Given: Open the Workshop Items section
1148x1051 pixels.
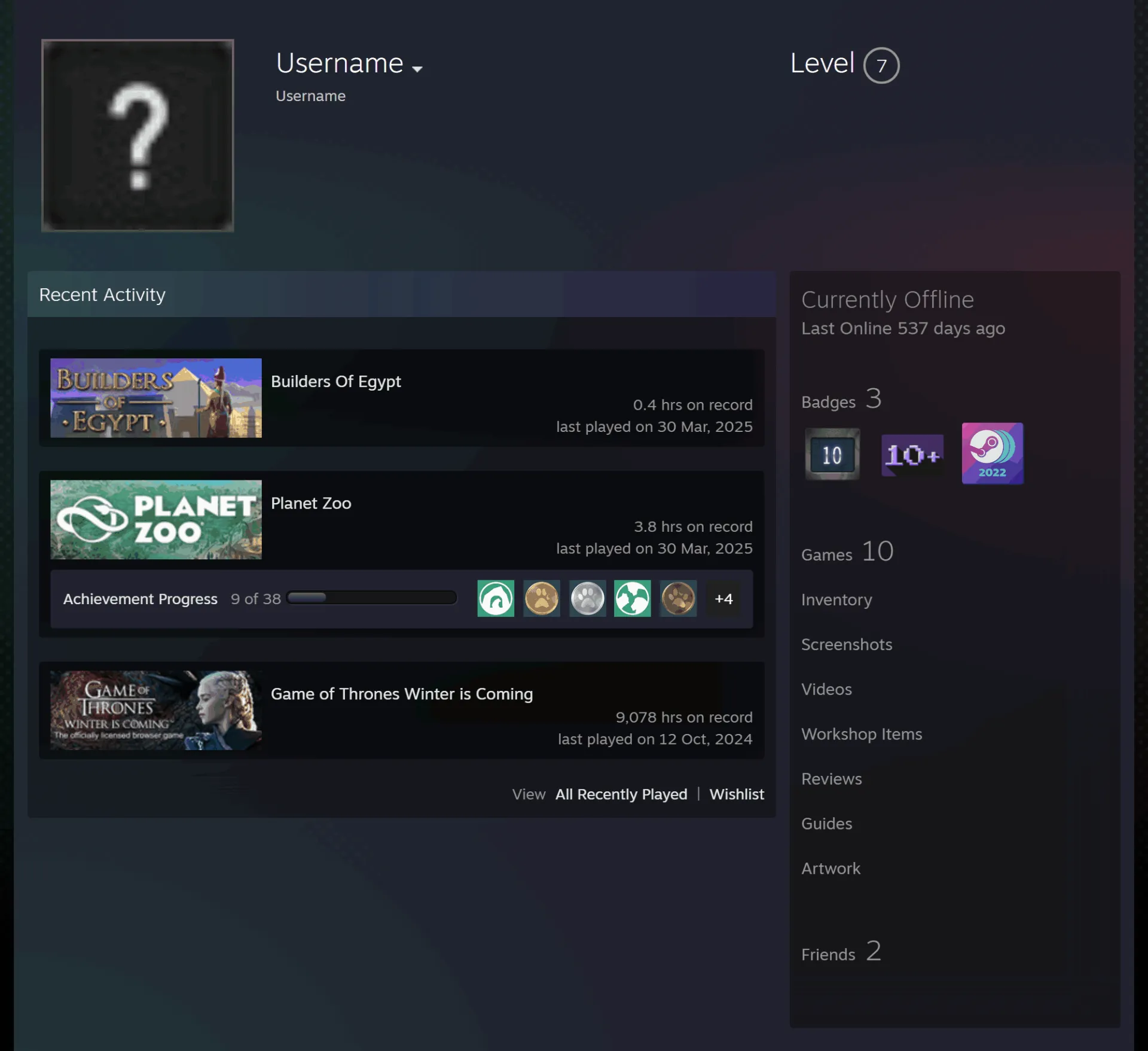Looking at the screenshot, I should coord(862,734).
